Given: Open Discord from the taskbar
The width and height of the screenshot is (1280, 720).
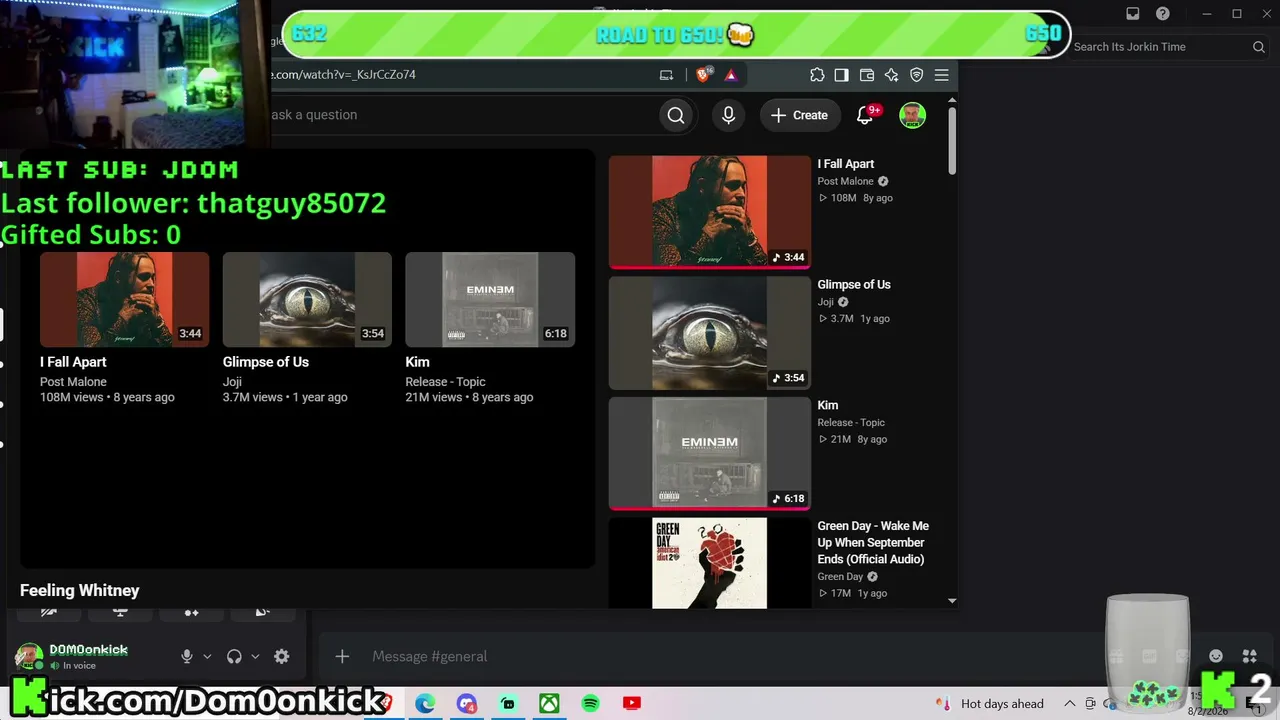Looking at the screenshot, I should 467,704.
